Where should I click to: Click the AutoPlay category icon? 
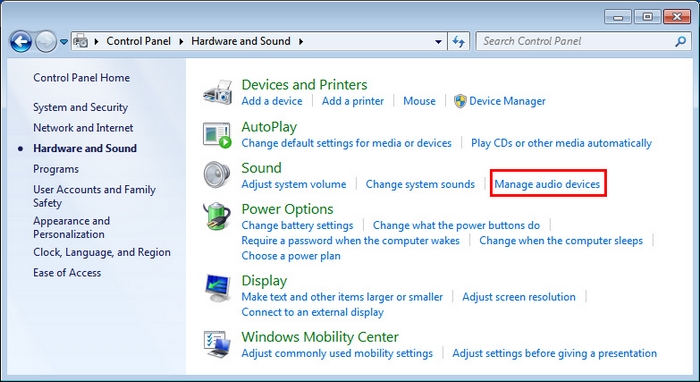point(217,135)
